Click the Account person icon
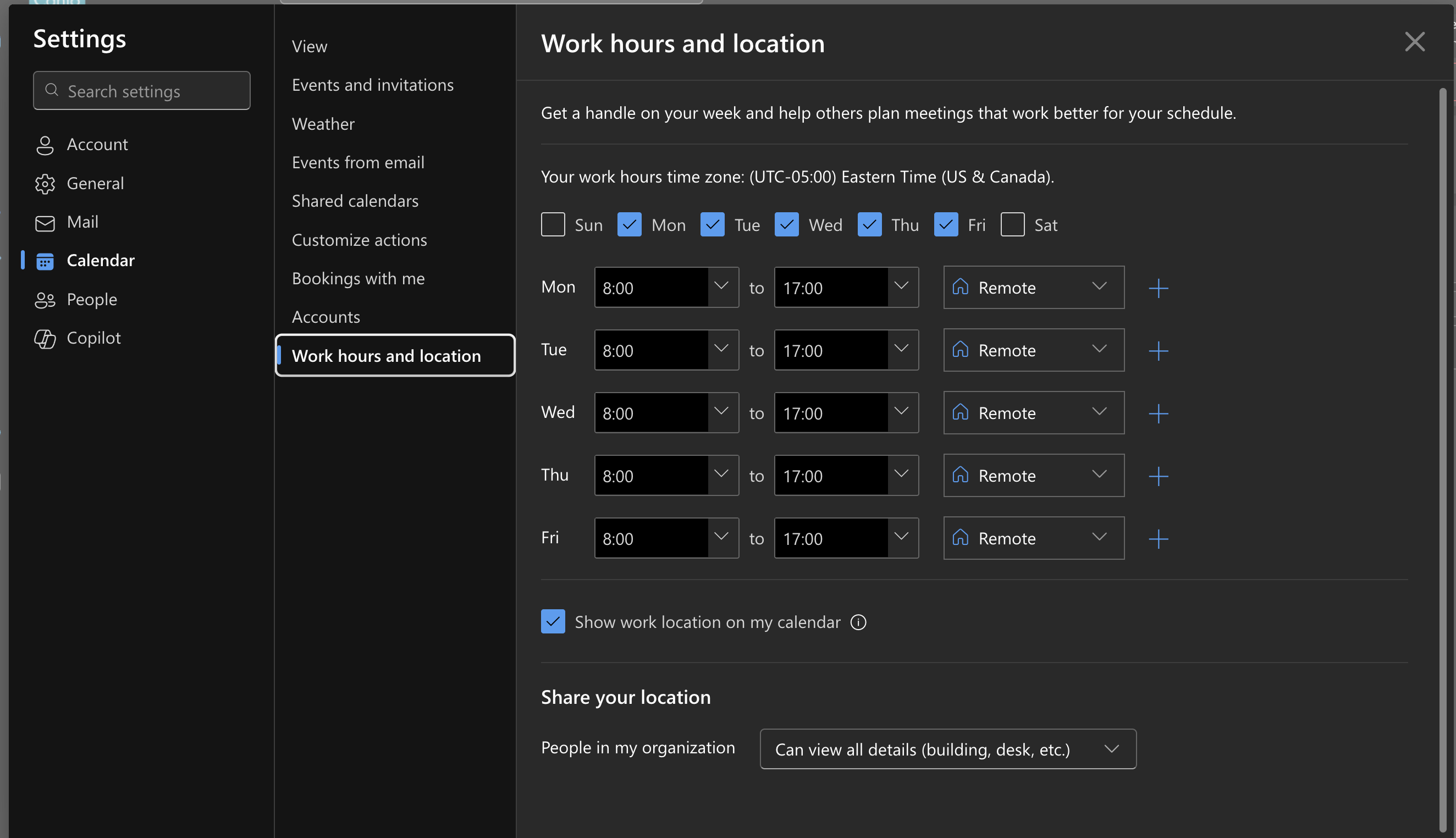Screen dimensions: 1456x838 [x=45, y=145]
